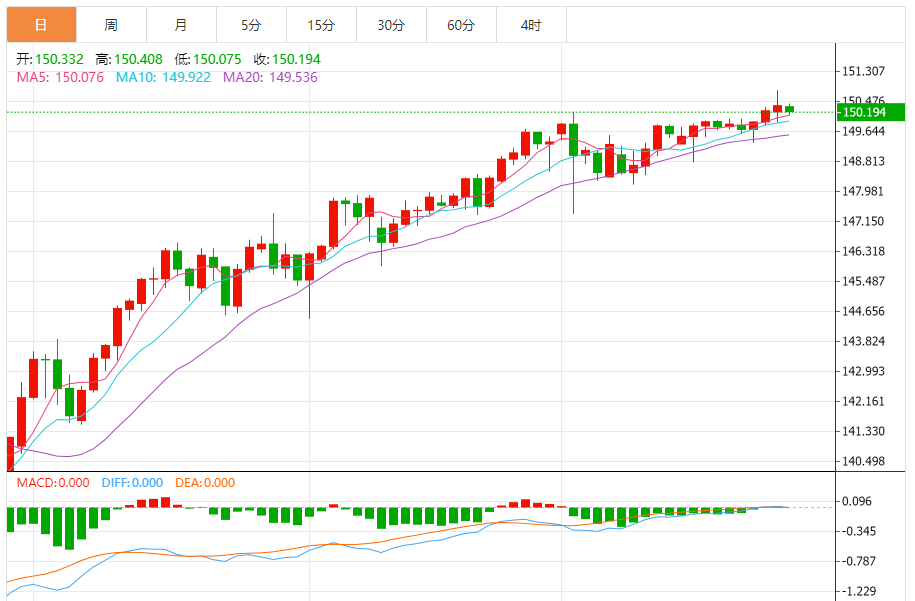Click the latest green candlestick at chart's right edge
The height and width of the screenshot is (601, 915).
(x=790, y=109)
